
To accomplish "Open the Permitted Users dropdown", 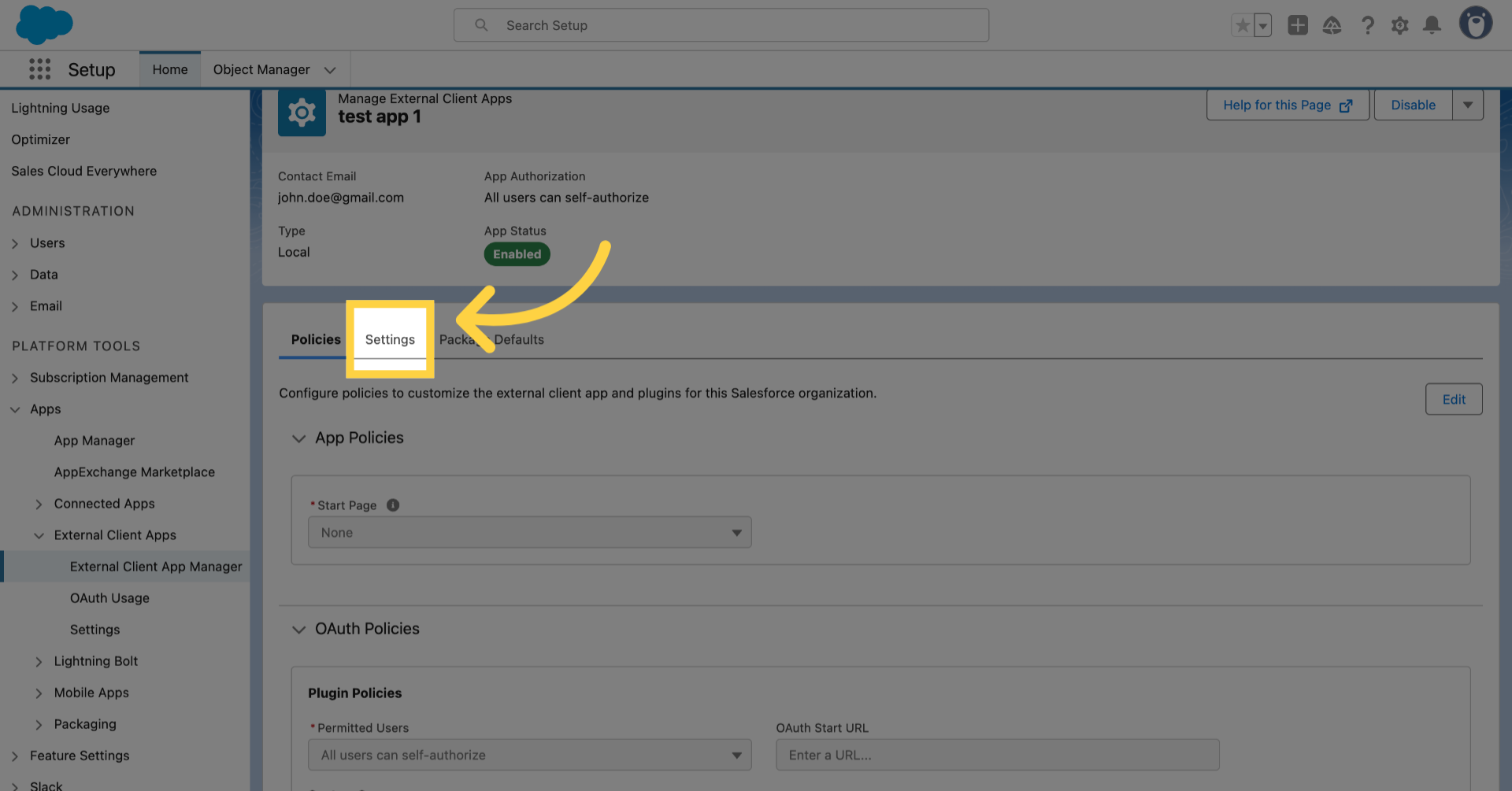I will tap(529, 755).
